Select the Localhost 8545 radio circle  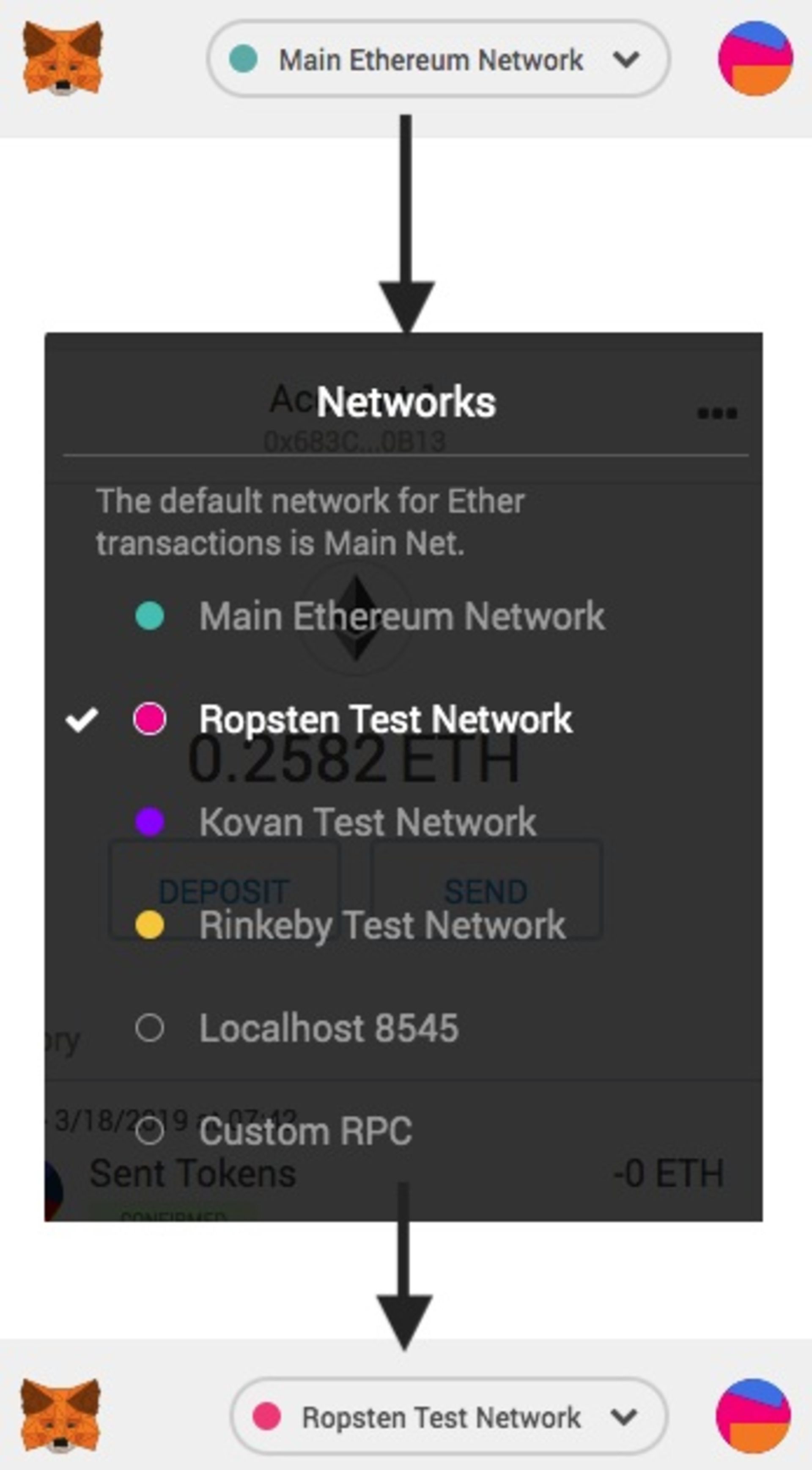[150, 1028]
